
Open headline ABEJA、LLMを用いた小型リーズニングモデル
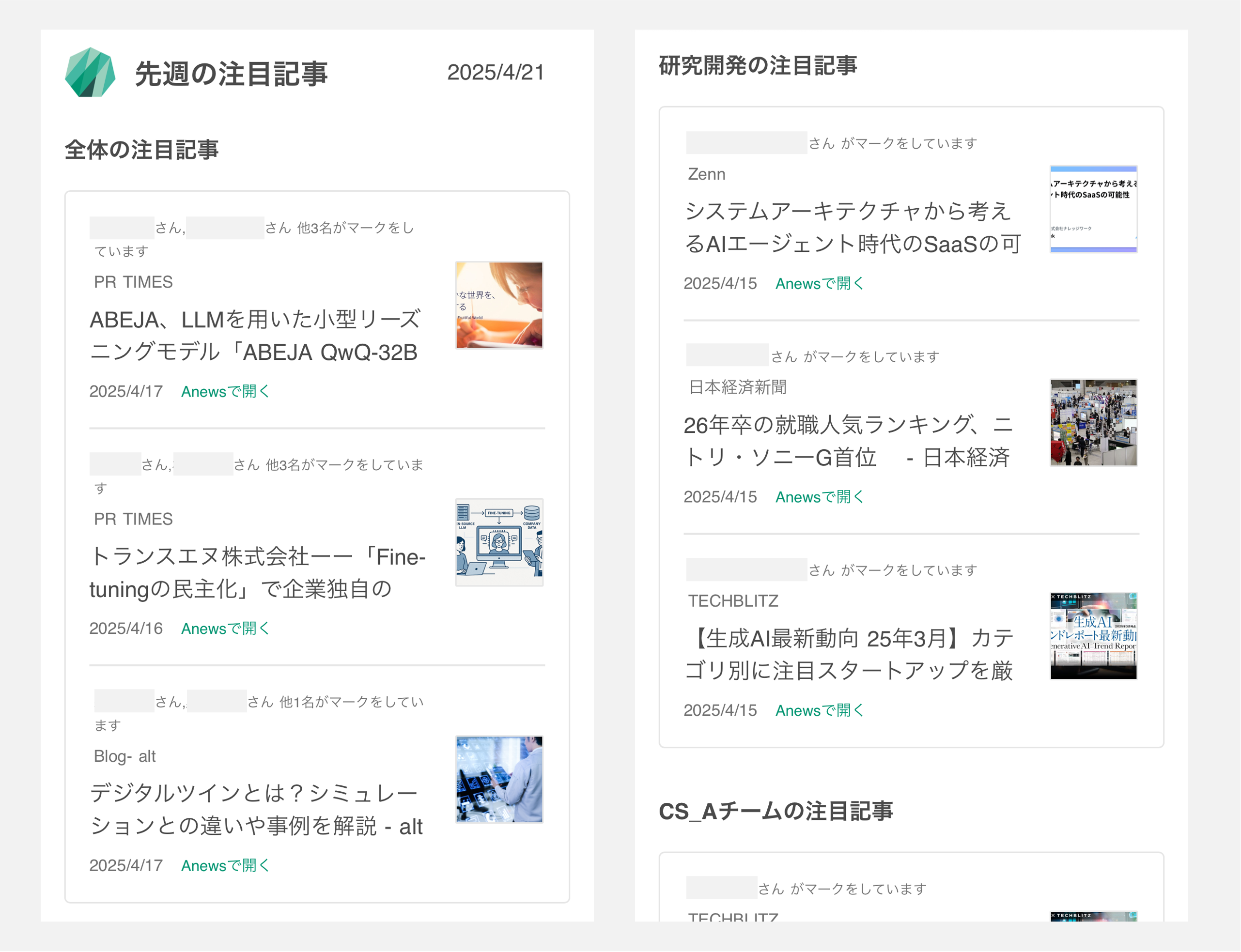255,336
